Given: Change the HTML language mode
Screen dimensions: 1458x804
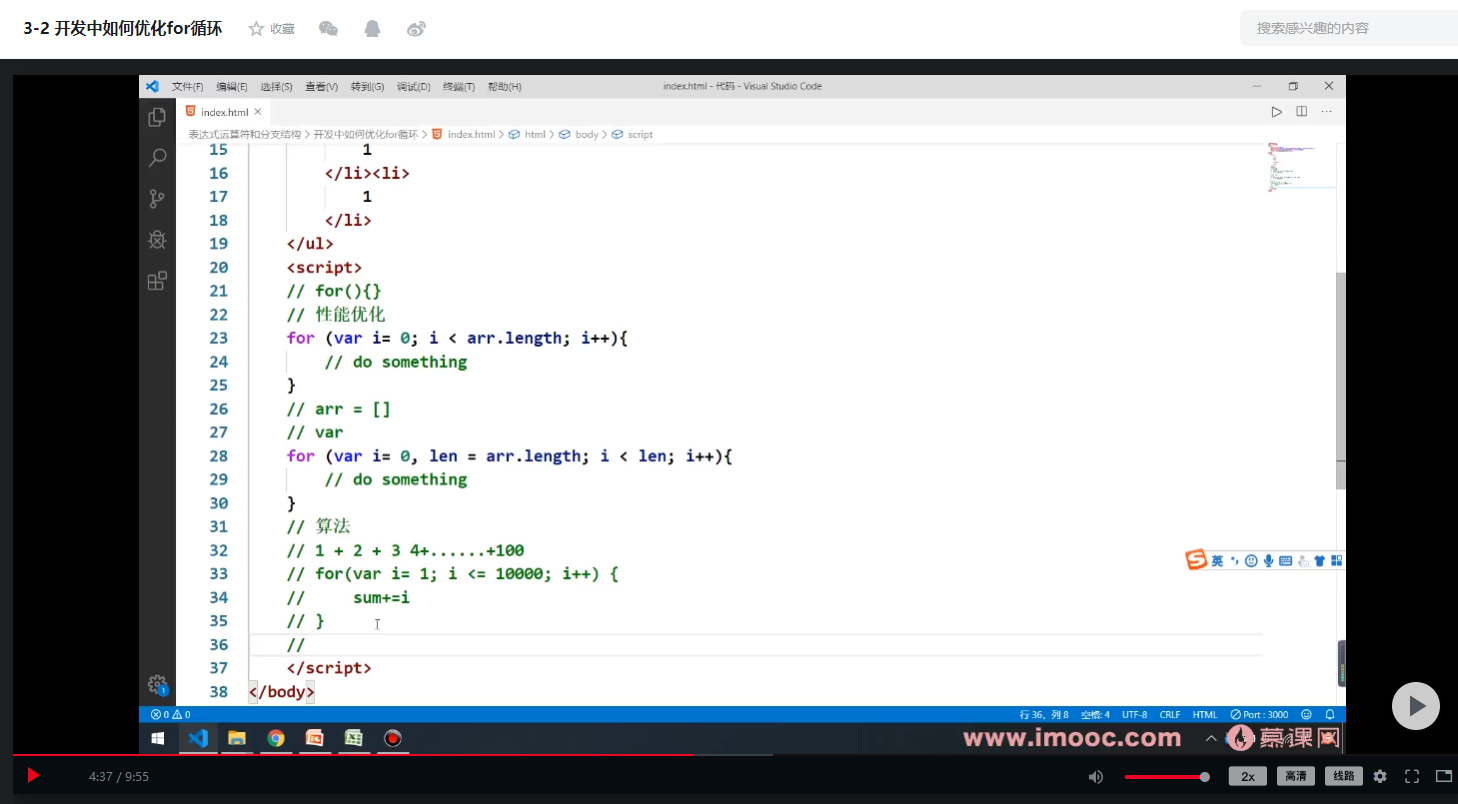Looking at the screenshot, I should (x=1205, y=715).
